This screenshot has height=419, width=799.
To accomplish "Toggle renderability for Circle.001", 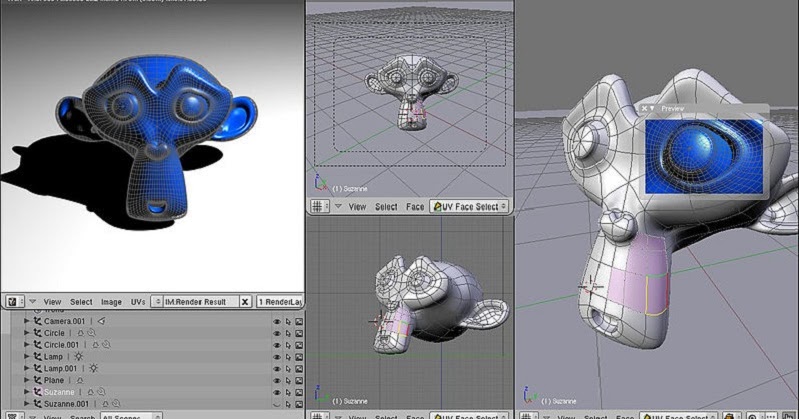I will (x=299, y=345).
